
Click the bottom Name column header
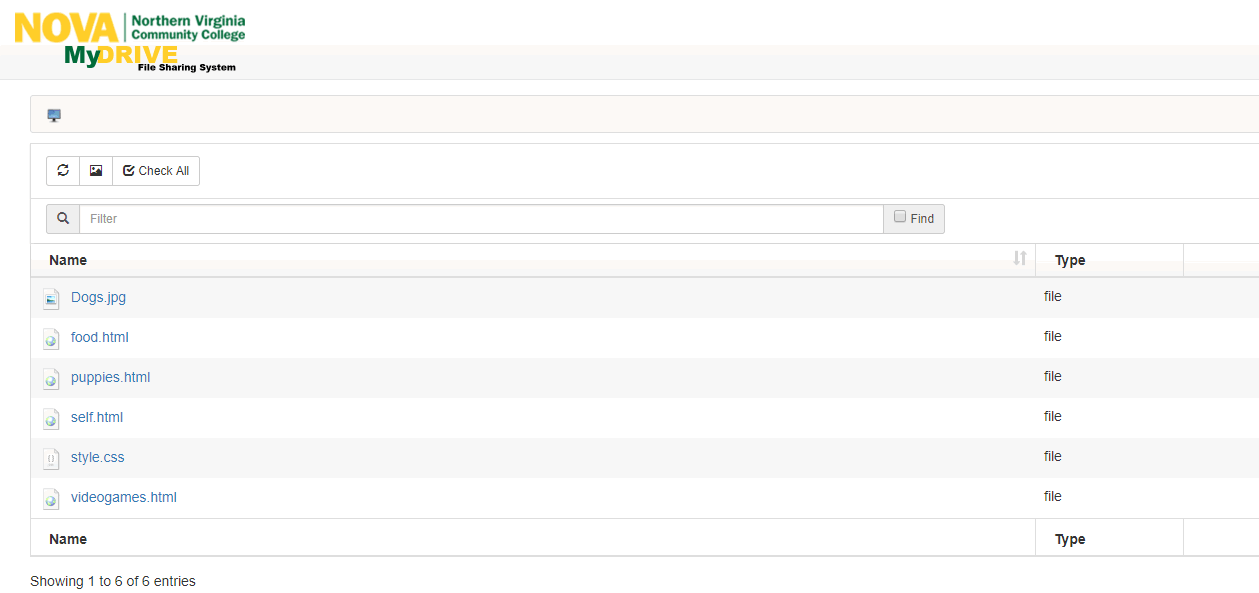click(67, 538)
